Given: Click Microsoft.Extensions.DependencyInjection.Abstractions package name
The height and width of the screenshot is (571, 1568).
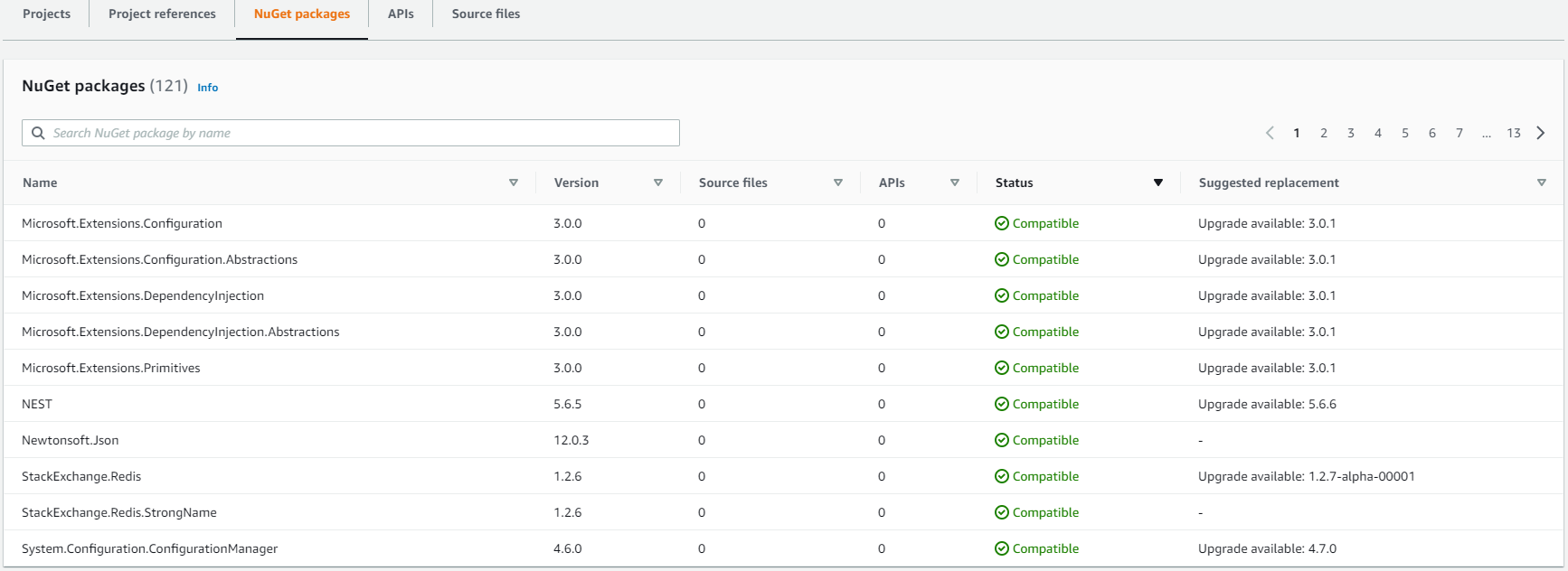Looking at the screenshot, I should pos(181,332).
